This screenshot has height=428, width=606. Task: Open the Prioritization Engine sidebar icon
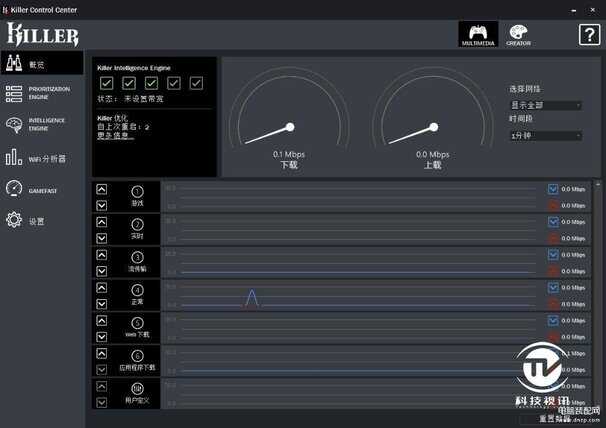14,94
